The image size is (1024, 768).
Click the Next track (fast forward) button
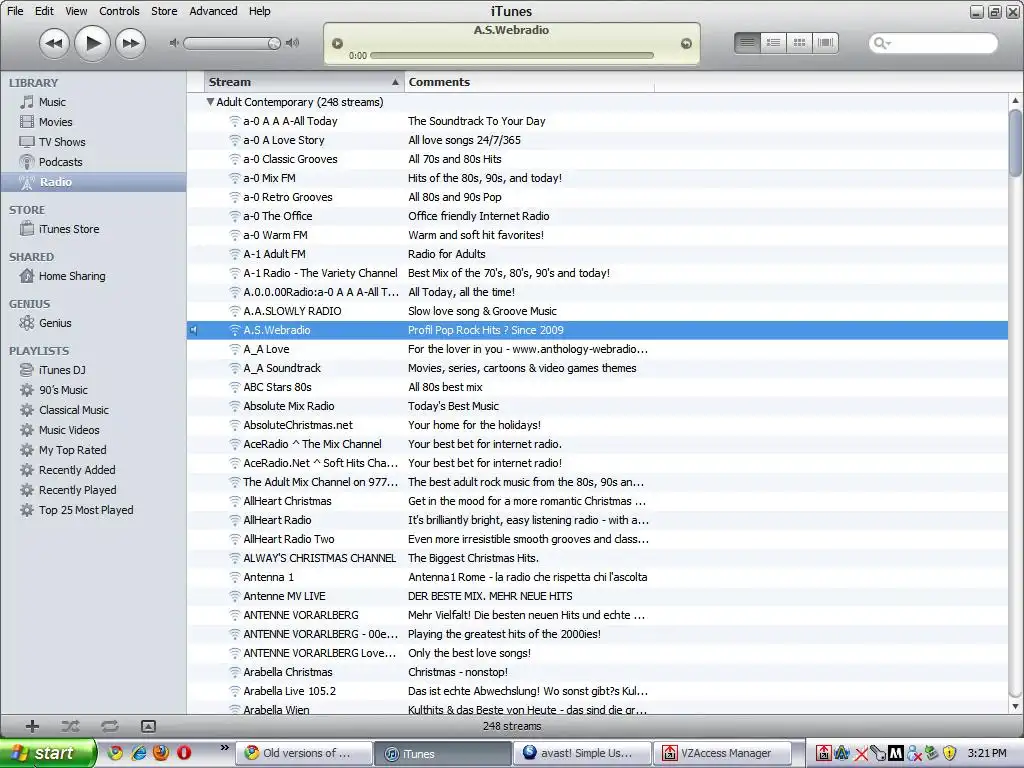131,44
